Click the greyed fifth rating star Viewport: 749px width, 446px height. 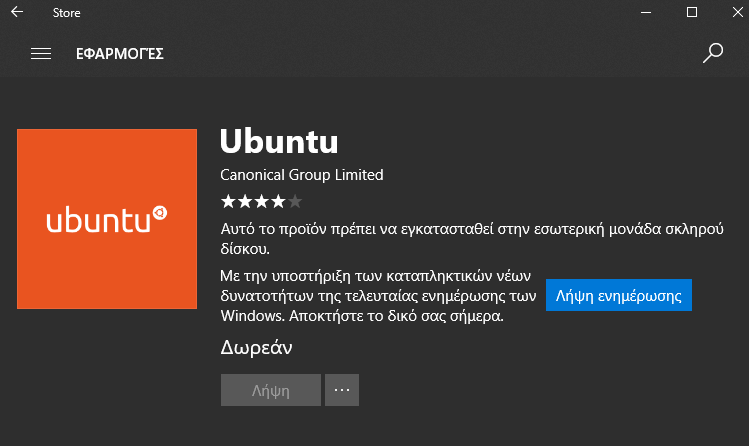295,202
